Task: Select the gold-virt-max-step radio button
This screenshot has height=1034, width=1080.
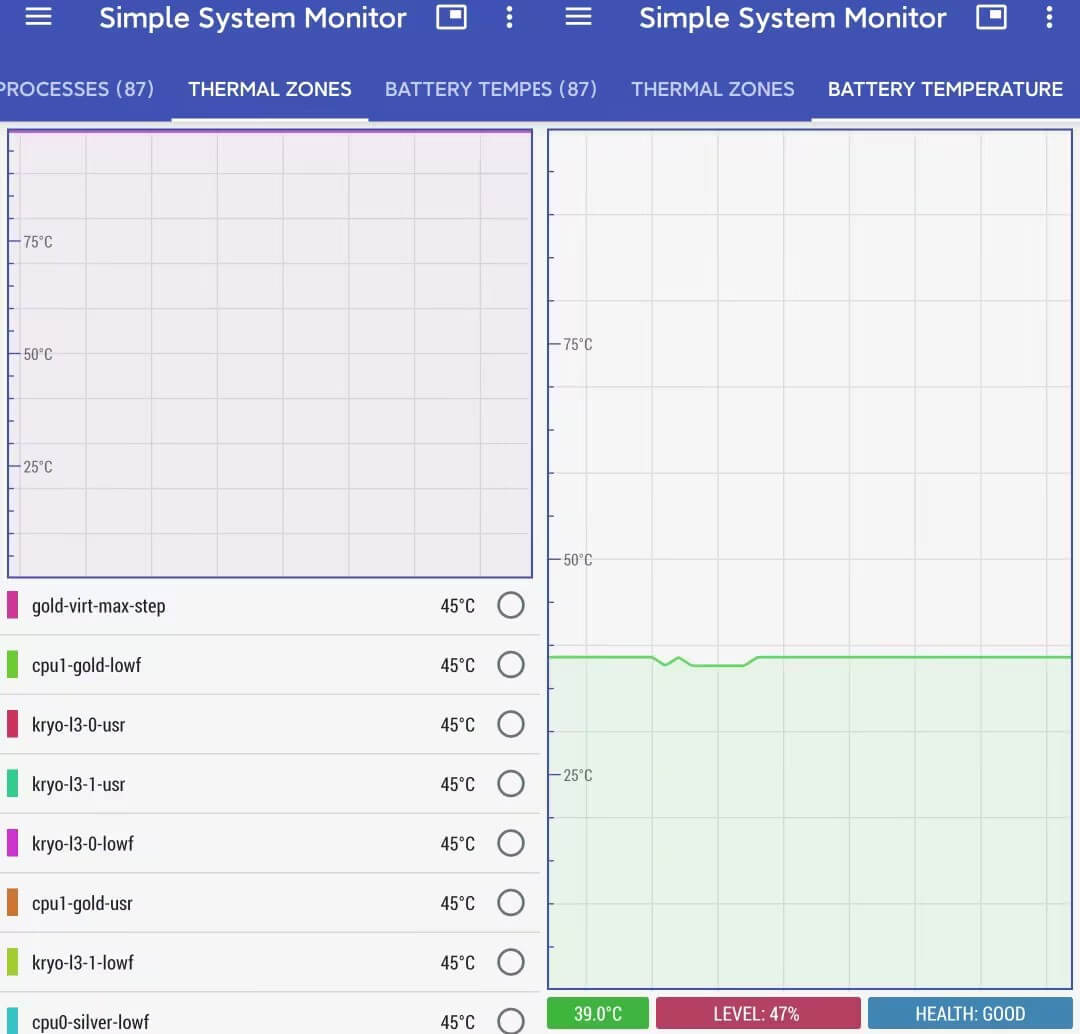Action: (x=511, y=606)
